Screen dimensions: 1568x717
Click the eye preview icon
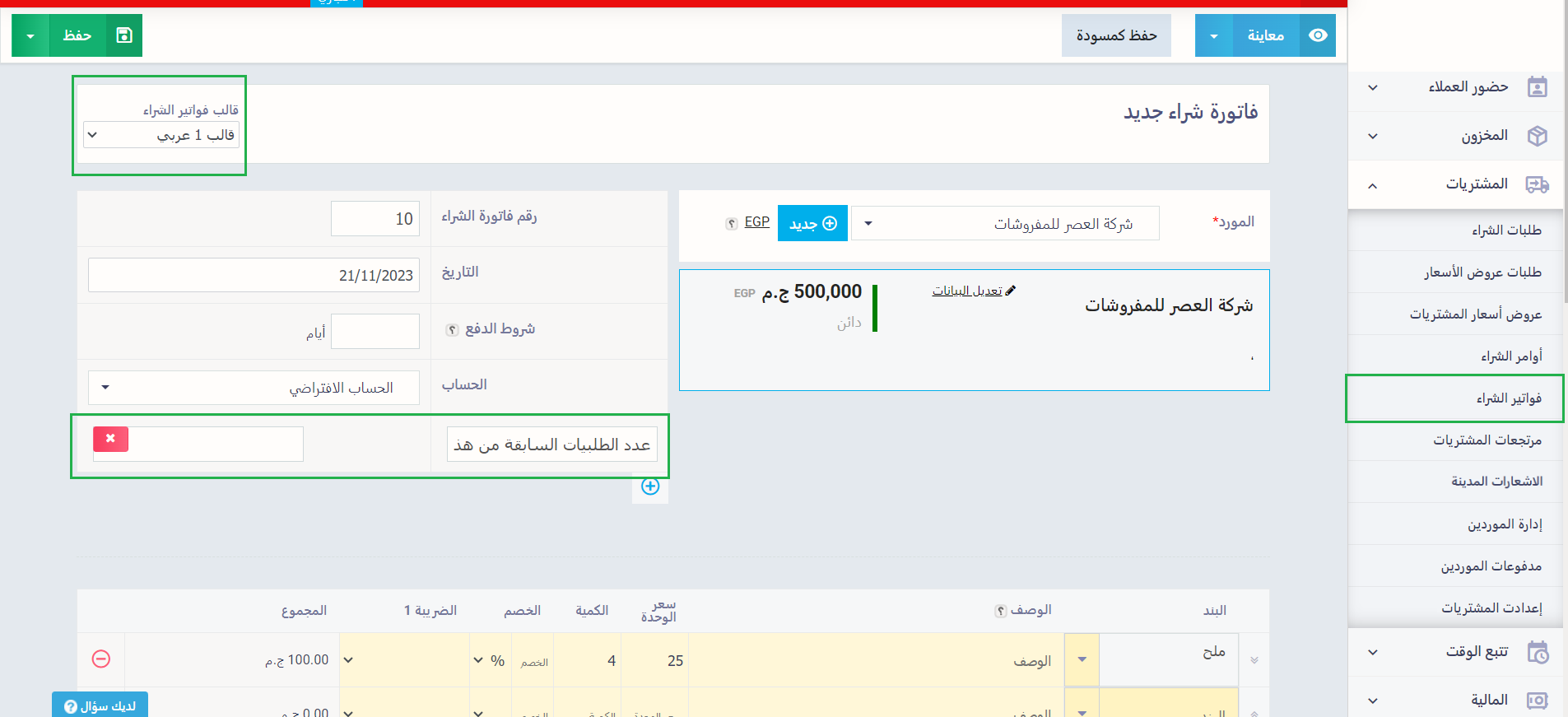(1318, 35)
